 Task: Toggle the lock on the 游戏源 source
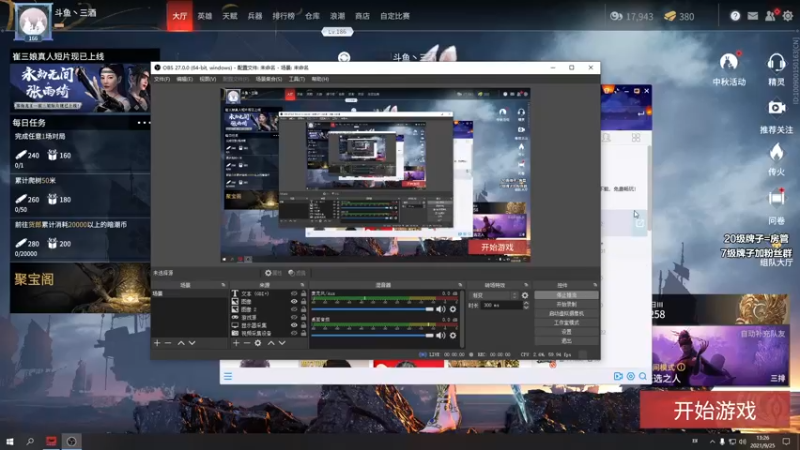(x=304, y=317)
